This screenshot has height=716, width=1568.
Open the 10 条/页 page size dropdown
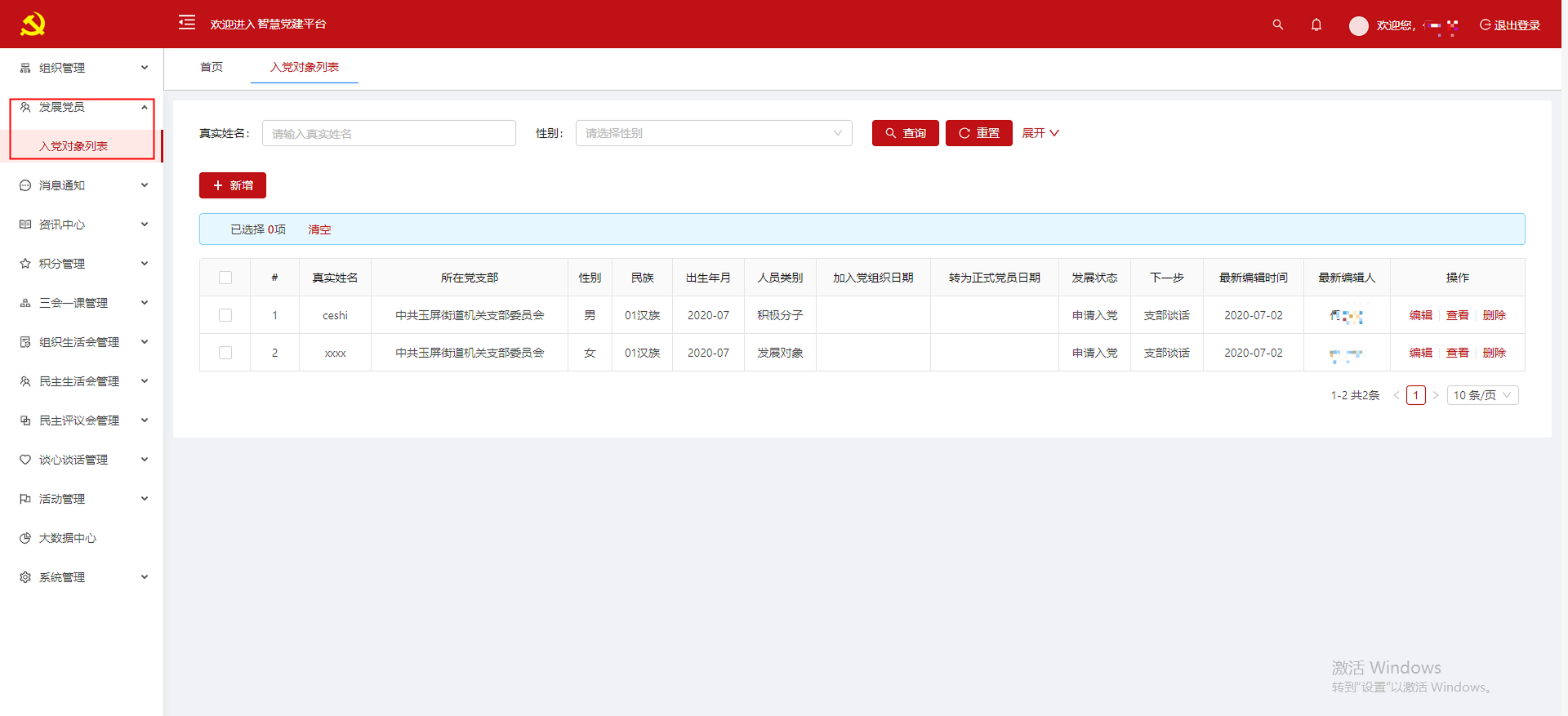click(x=1483, y=395)
